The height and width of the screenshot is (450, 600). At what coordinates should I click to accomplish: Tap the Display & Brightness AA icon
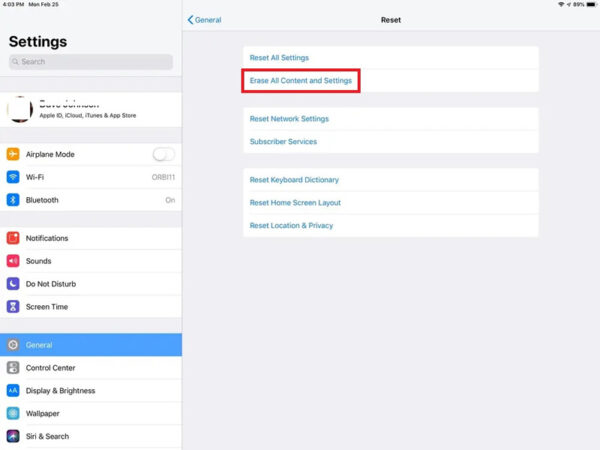point(13,391)
